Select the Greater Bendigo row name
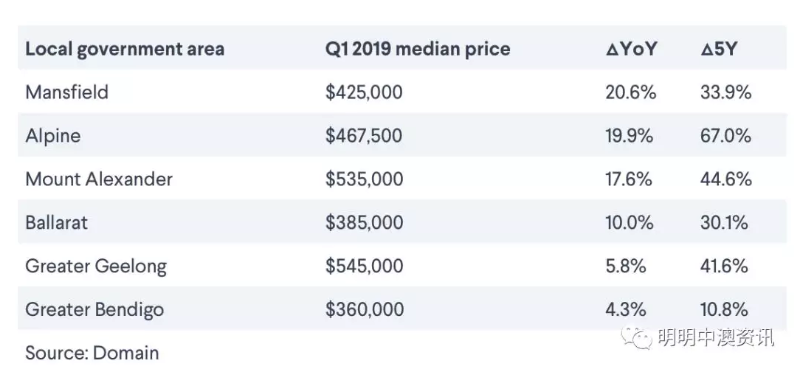 pyautogui.click(x=95, y=310)
